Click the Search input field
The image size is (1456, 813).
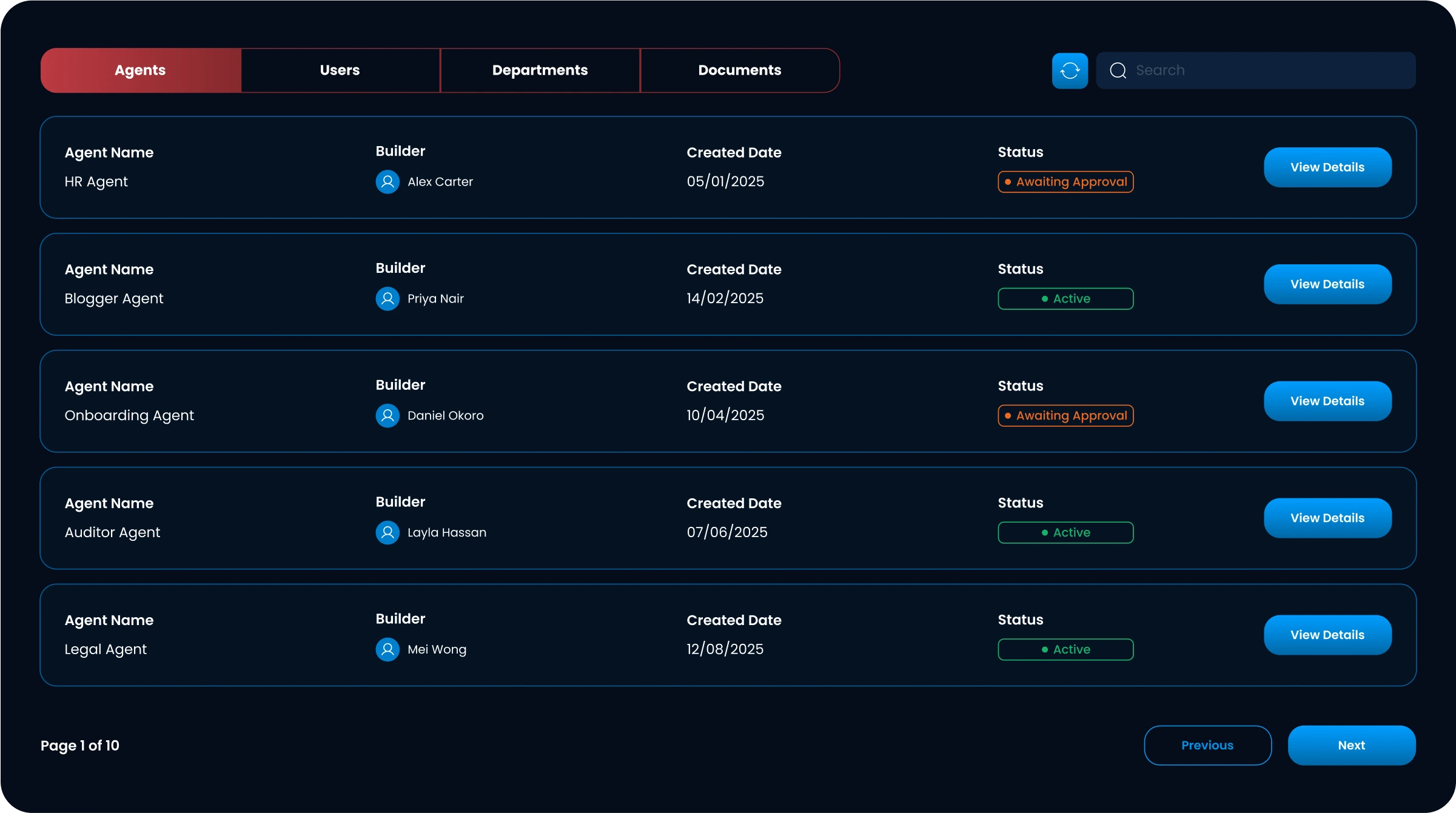coord(1267,70)
